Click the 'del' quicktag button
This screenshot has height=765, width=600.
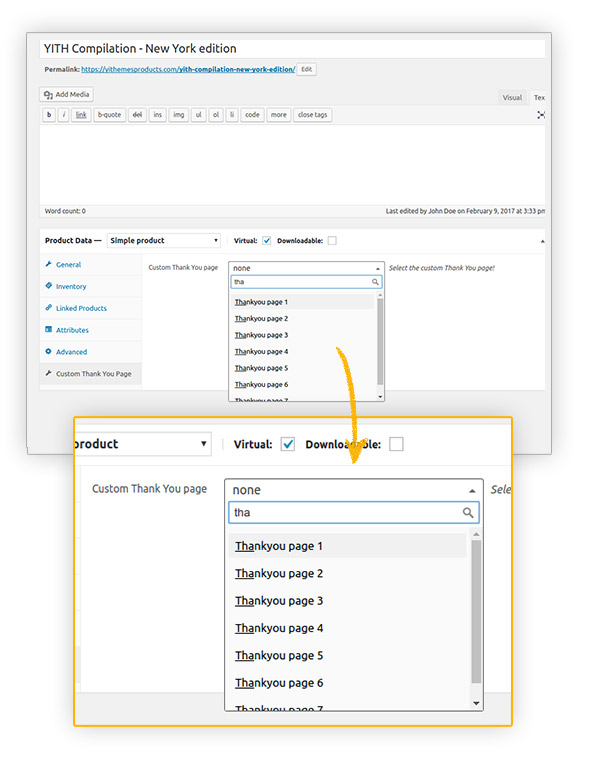[x=137, y=115]
